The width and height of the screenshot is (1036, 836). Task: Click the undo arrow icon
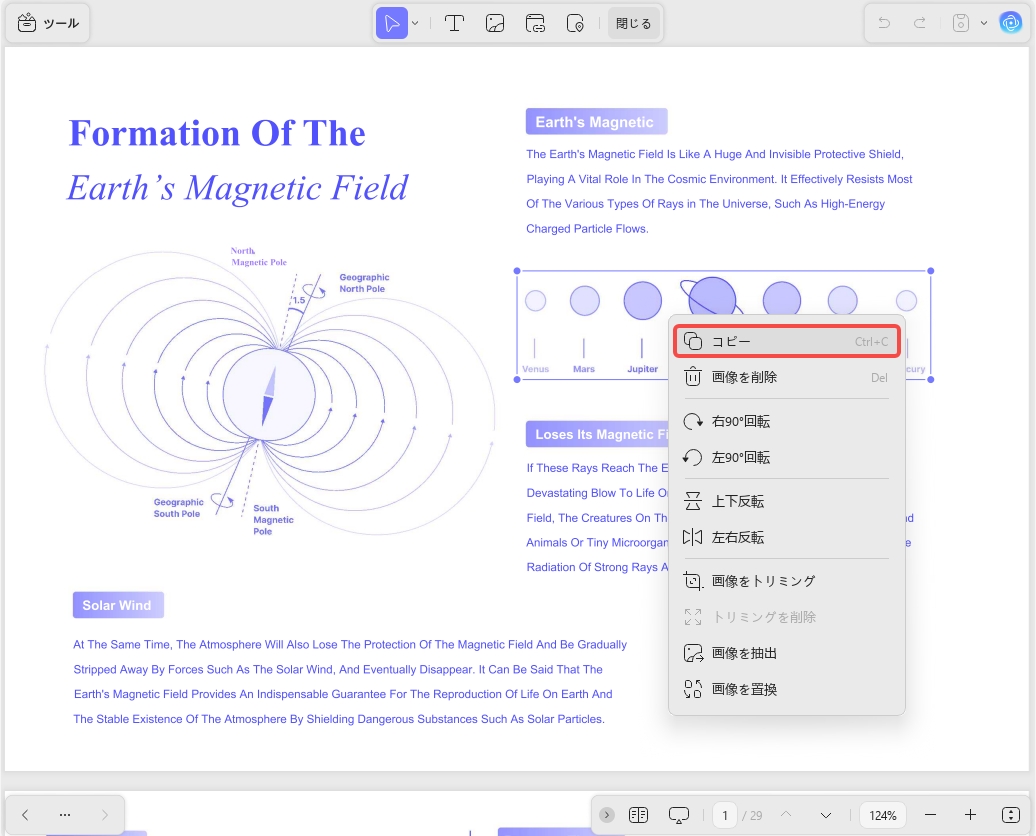click(x=883, y=23)
